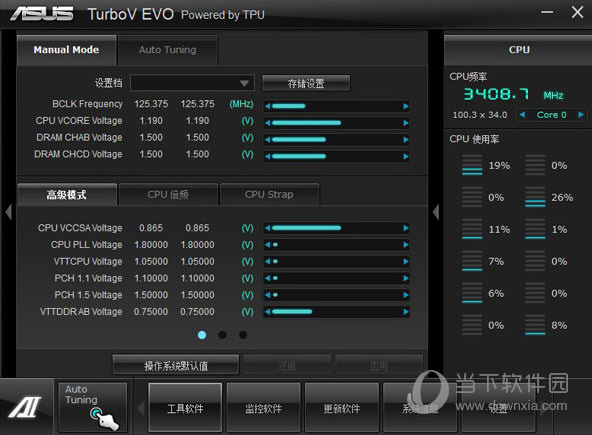Switch to previous CPU core

[x=522, y=114]
